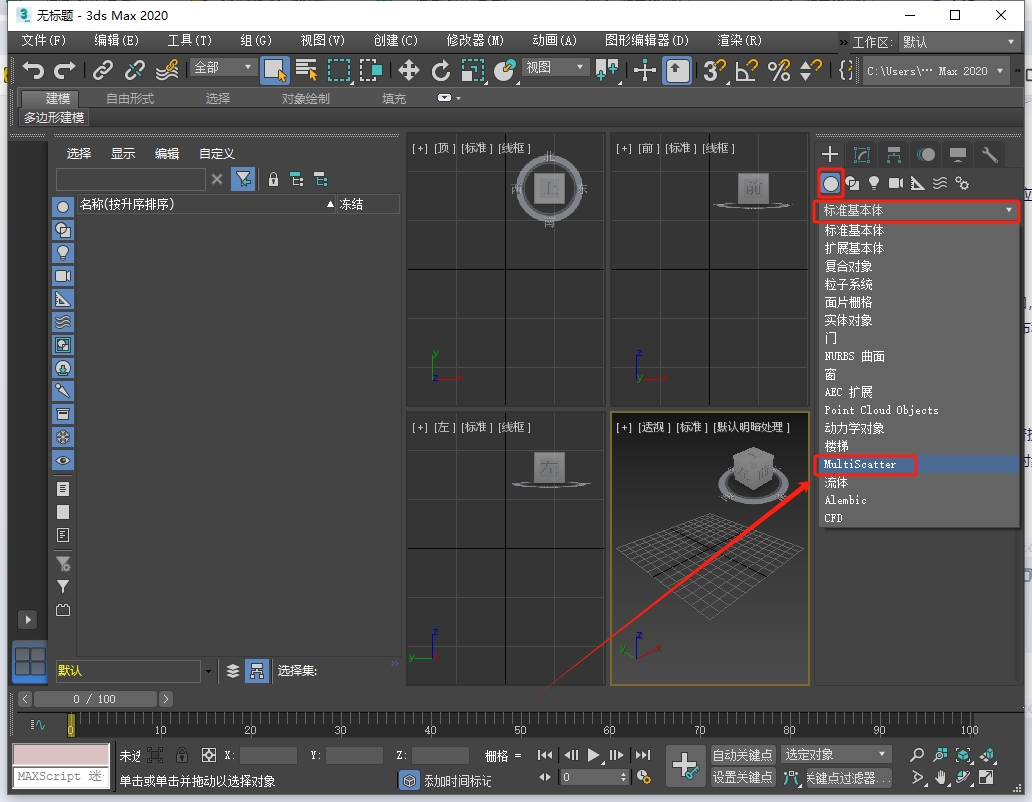
Task: Open the selection filter dropdown showing 全部
Action: (222, 66)
